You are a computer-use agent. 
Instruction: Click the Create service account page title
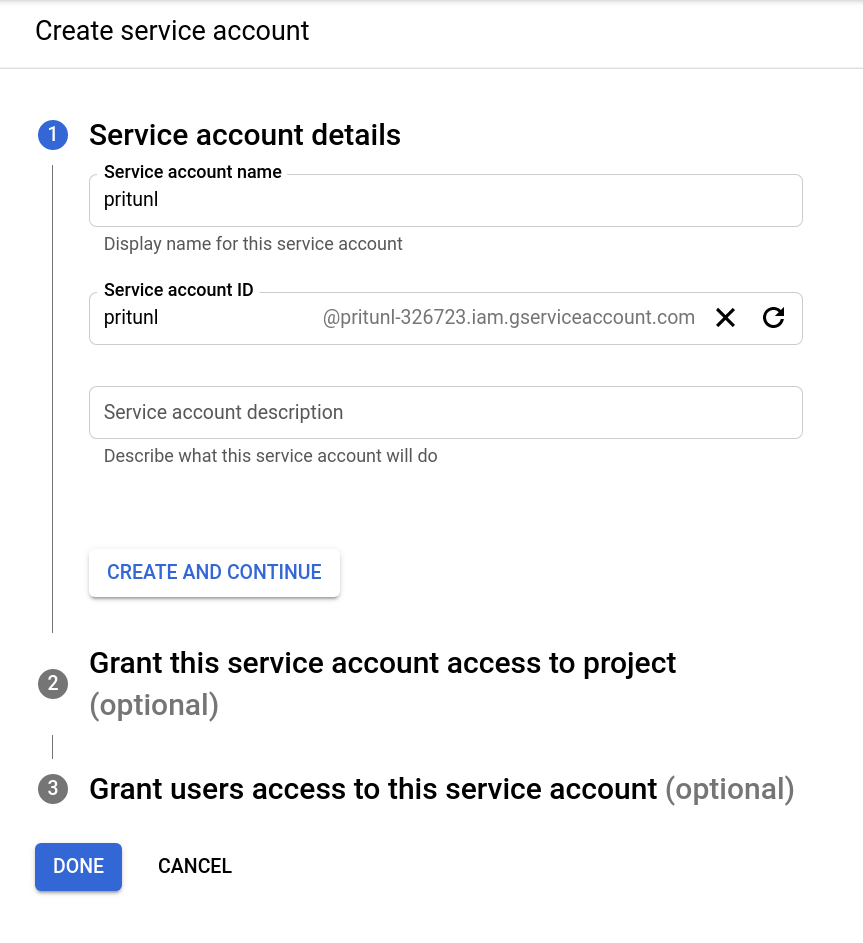click(x=172, y=31)
